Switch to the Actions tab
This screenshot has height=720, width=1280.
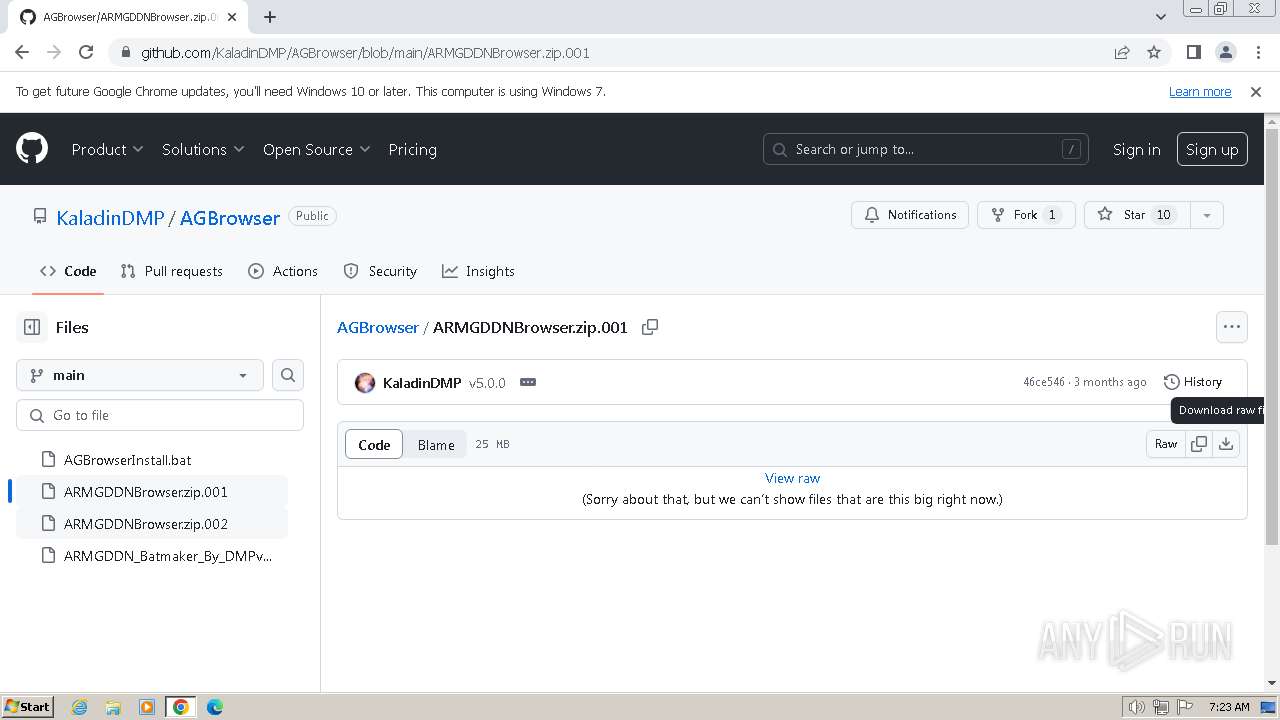pyautogui.click(x=283, y=271)
